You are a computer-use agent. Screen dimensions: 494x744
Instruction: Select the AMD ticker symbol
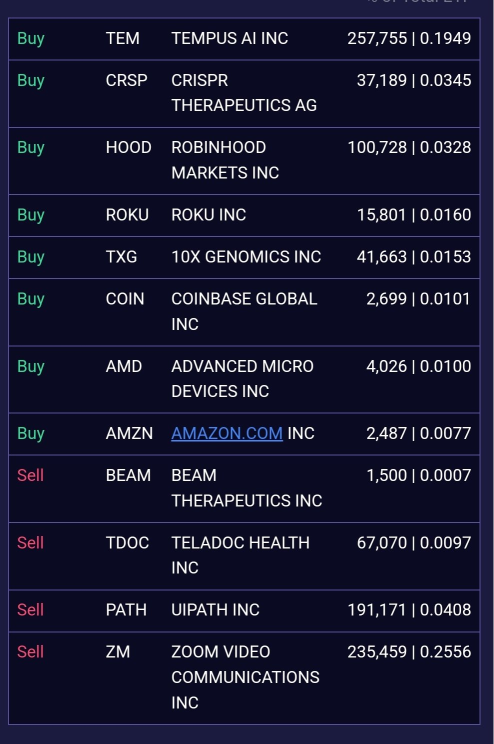pyautogui.click(x=124, y=366)
